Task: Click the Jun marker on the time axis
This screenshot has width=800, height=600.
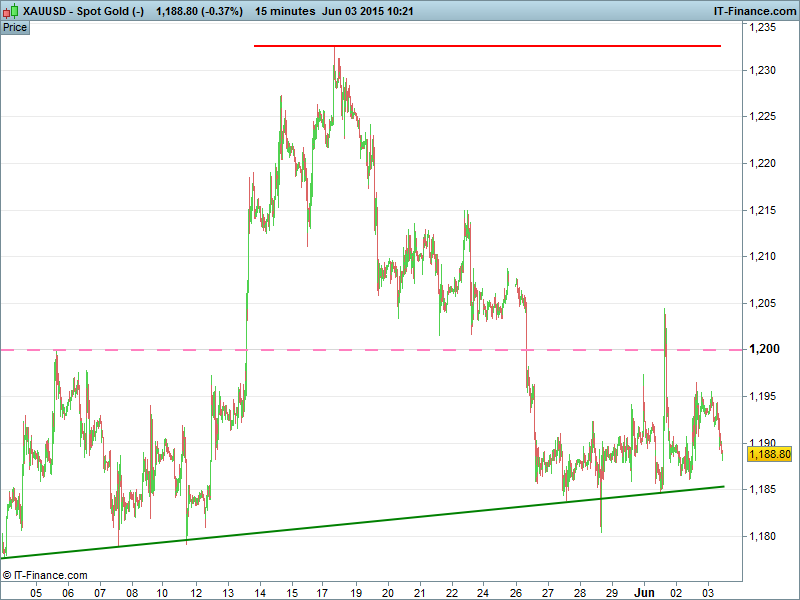Action: point(645,591)
